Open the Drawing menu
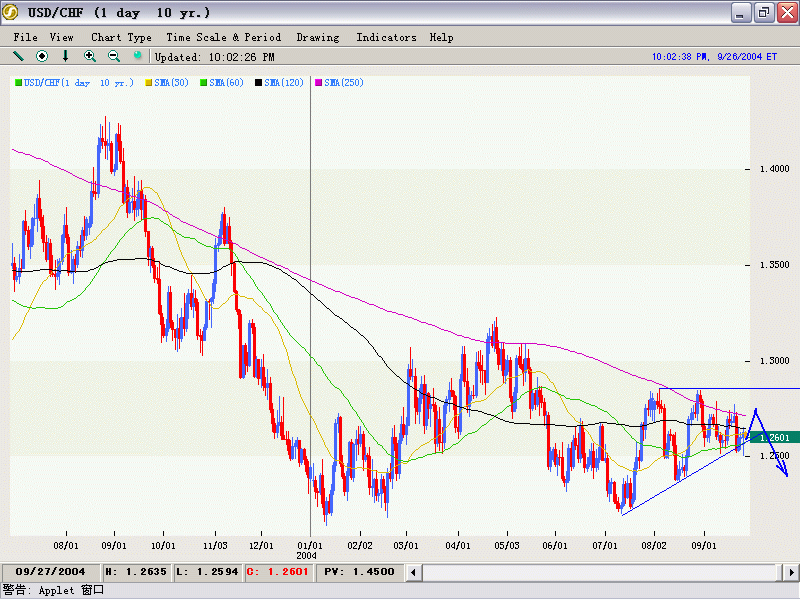Image resolution: width=800 pixels, height=600 pixels. coord(317,37)
